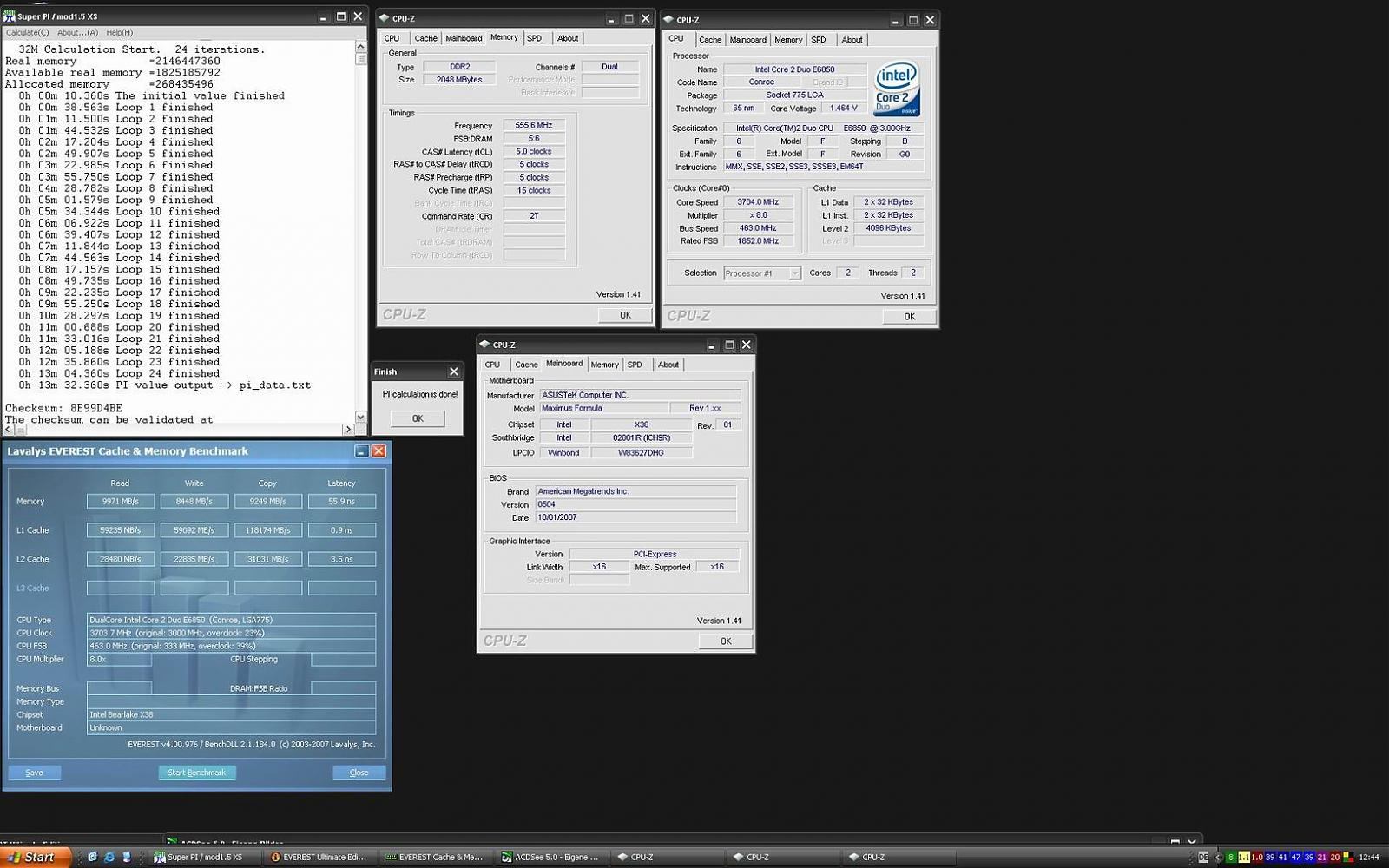Click Save in the EVEREST benchmark window
The width and height of the screenshot is (1389, 868).
point(35,773)
